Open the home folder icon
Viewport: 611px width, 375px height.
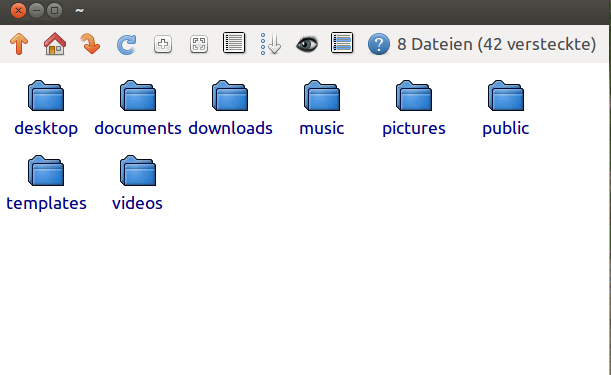55,44
